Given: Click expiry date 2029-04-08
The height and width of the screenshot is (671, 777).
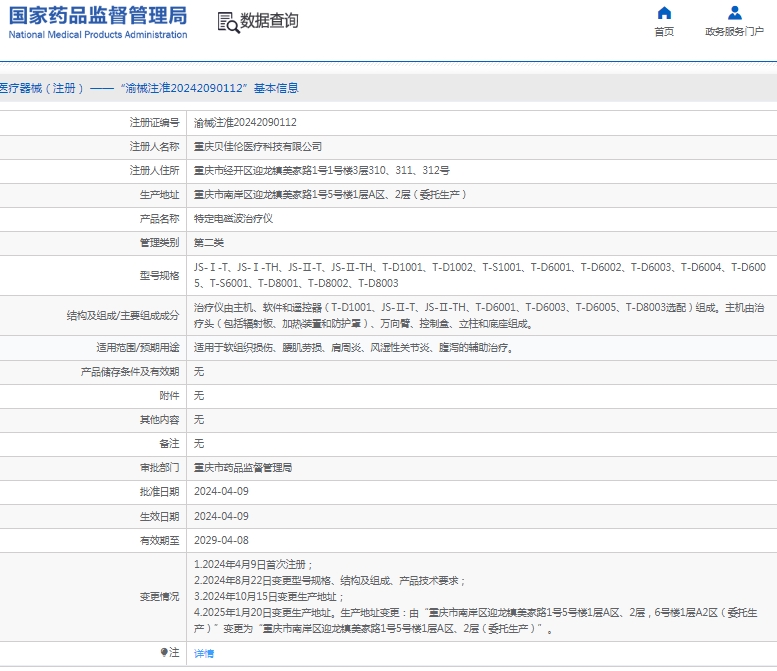Looking at the screenshot, I should click(221, 540).
